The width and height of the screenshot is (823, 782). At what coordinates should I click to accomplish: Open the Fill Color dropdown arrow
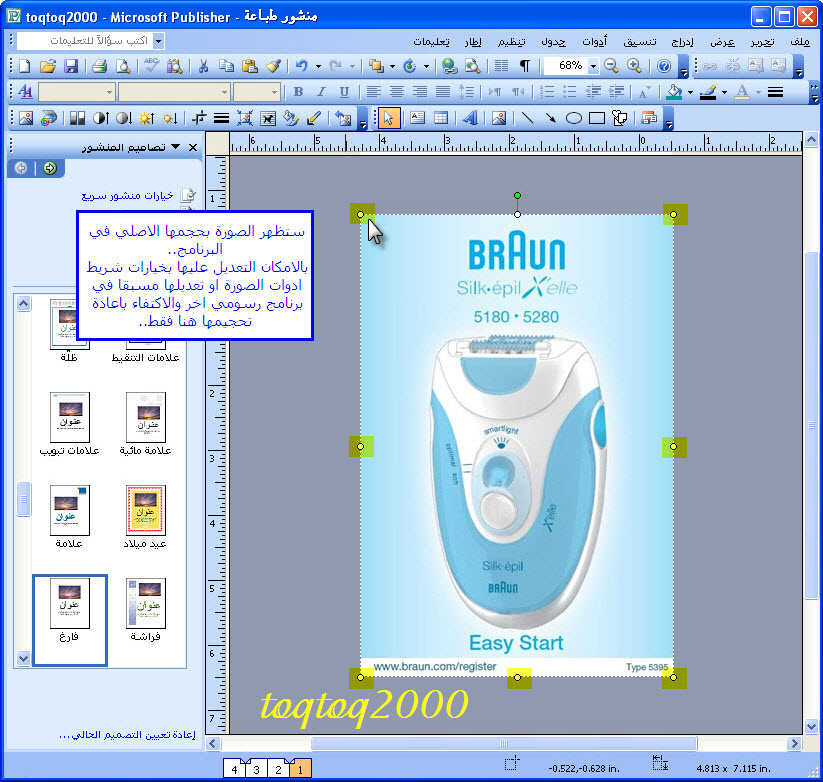tap(689, 92)
